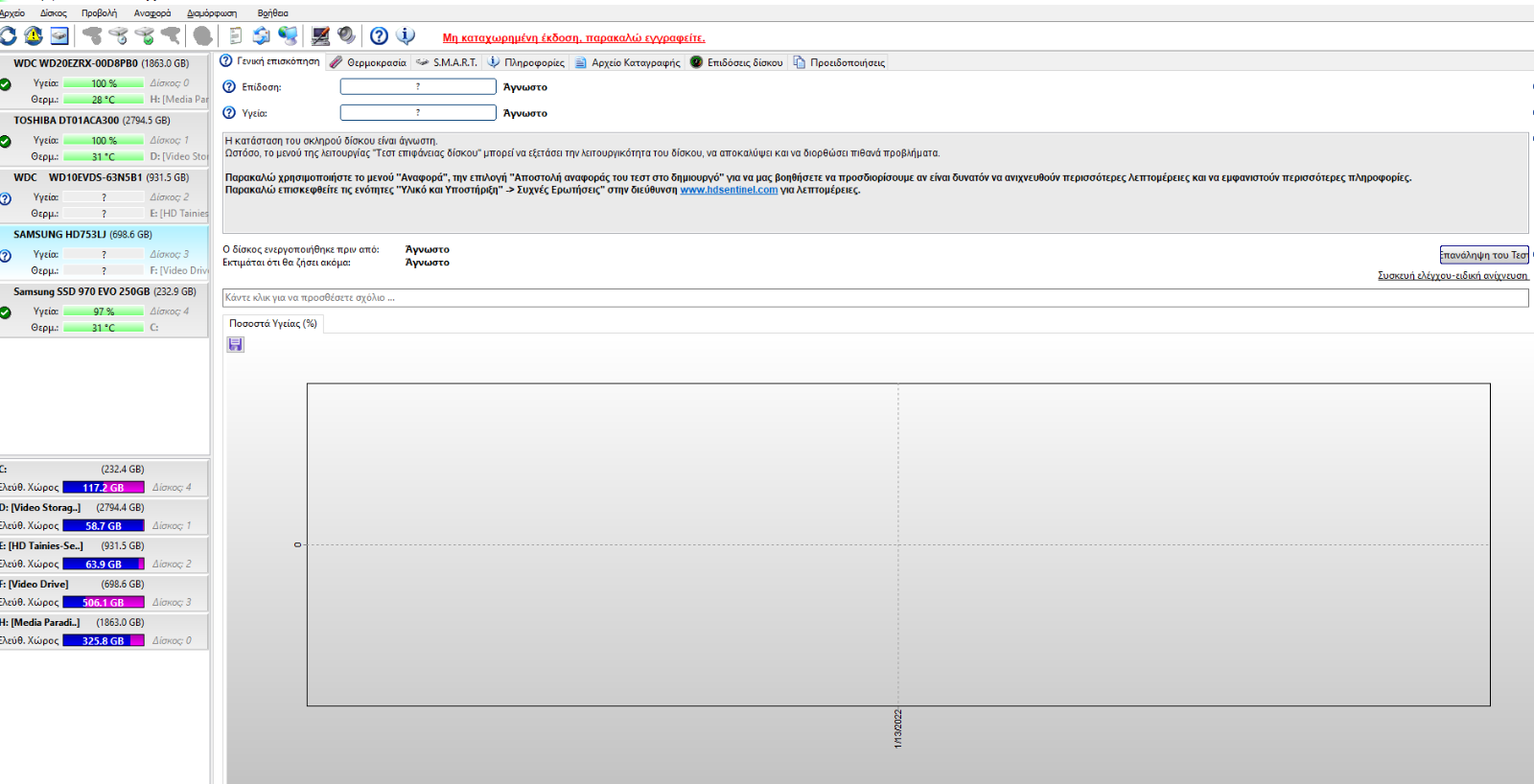Open the Επιδόσεις δίσκου tab

[x=736, y=62]
